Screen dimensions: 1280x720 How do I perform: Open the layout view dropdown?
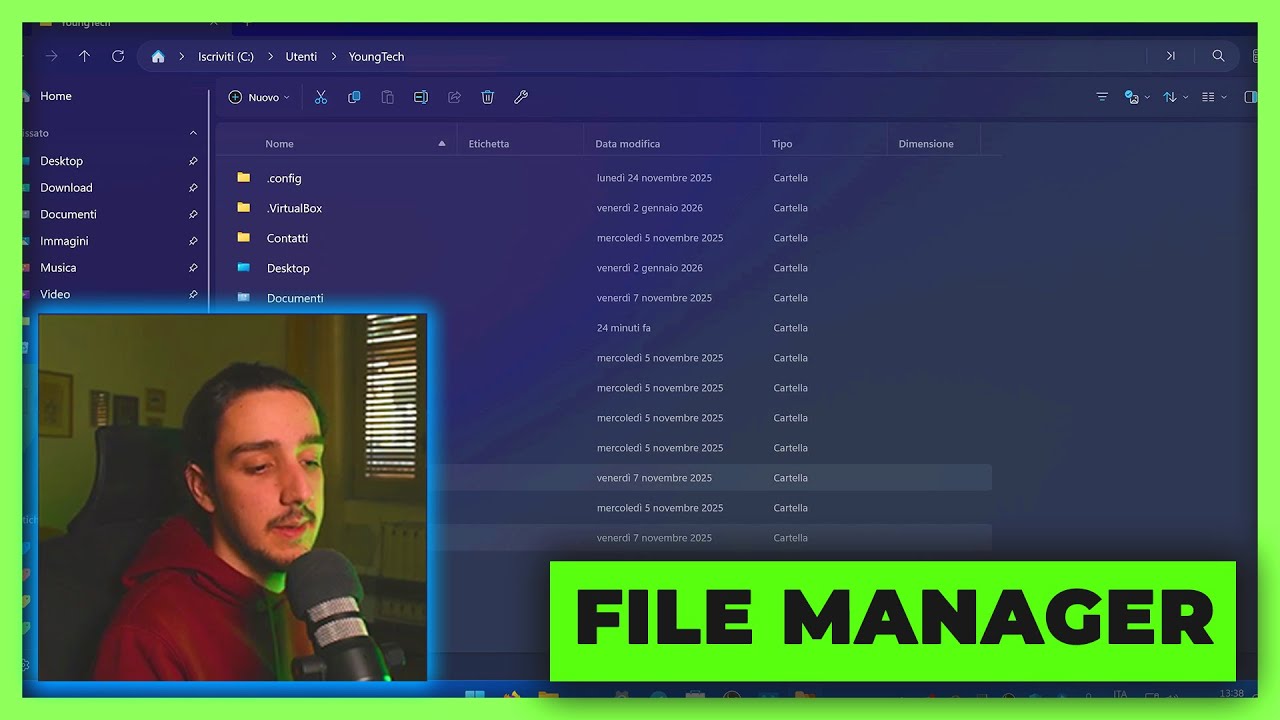tap(1214, 97)
